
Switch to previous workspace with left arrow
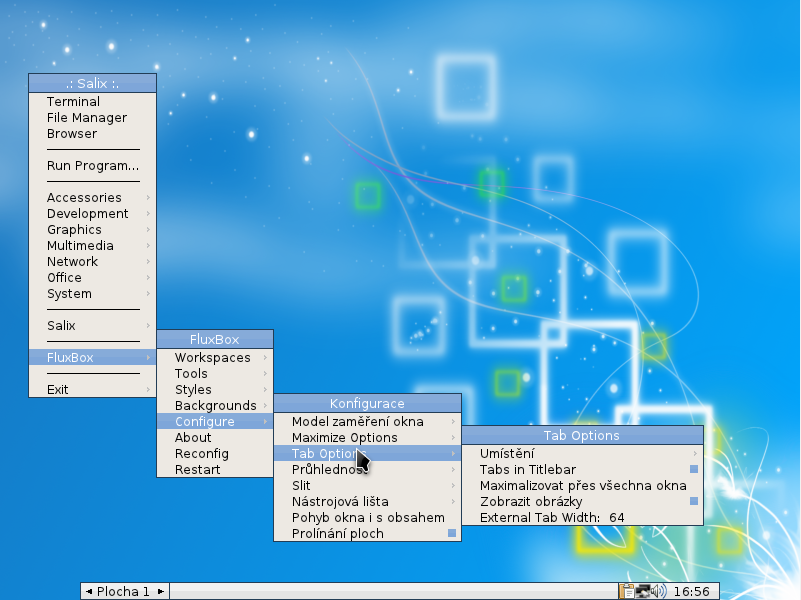click(x=89, y=591)
